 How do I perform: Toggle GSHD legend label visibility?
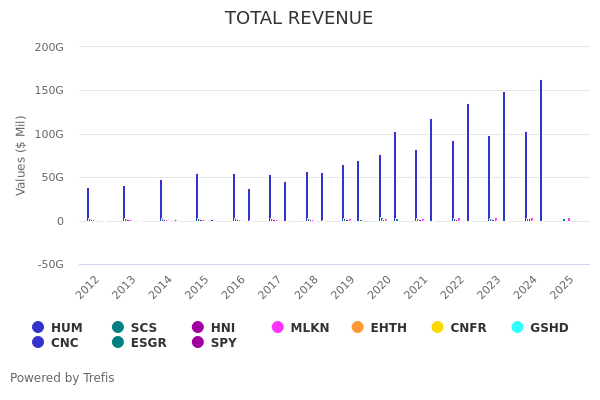click(549, 327)
